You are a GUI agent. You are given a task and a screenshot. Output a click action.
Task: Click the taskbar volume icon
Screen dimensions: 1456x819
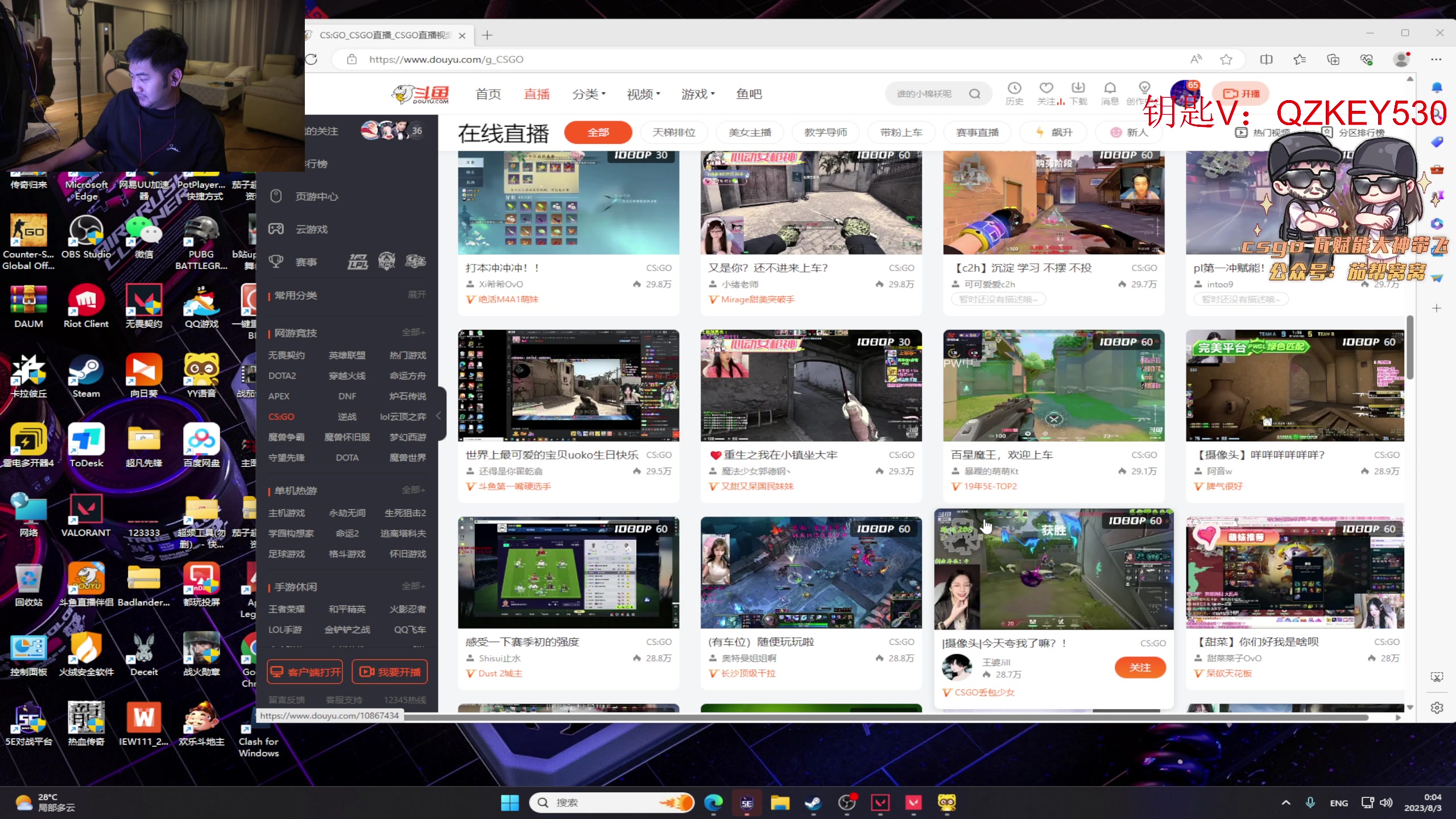pos(1386,803)
